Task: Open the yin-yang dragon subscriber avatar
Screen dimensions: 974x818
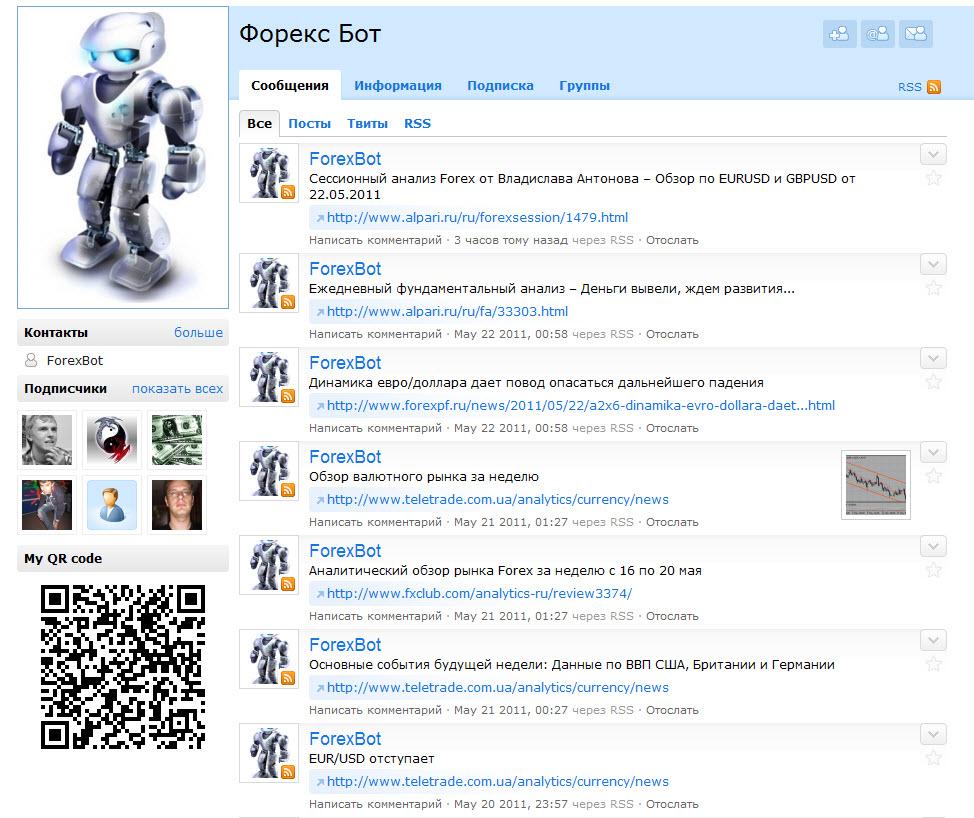Action: tap(112, 440)
